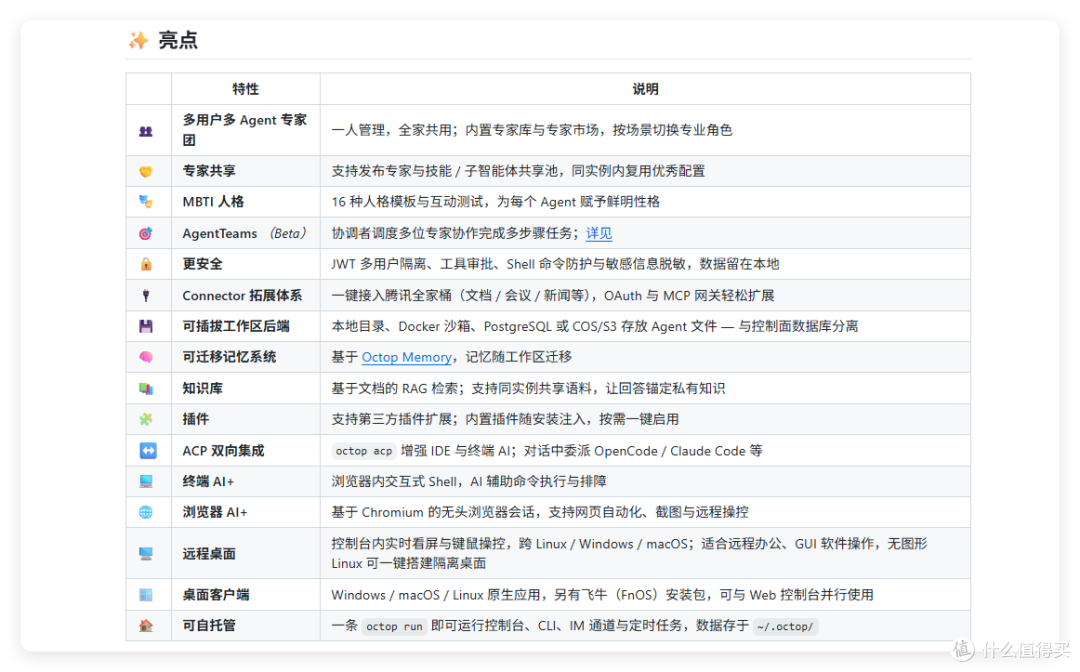The width and height of the screenshot is (1080, 672).
Task: Click the ACP 双向集成 feature name
Action: (x=223, y=451)
